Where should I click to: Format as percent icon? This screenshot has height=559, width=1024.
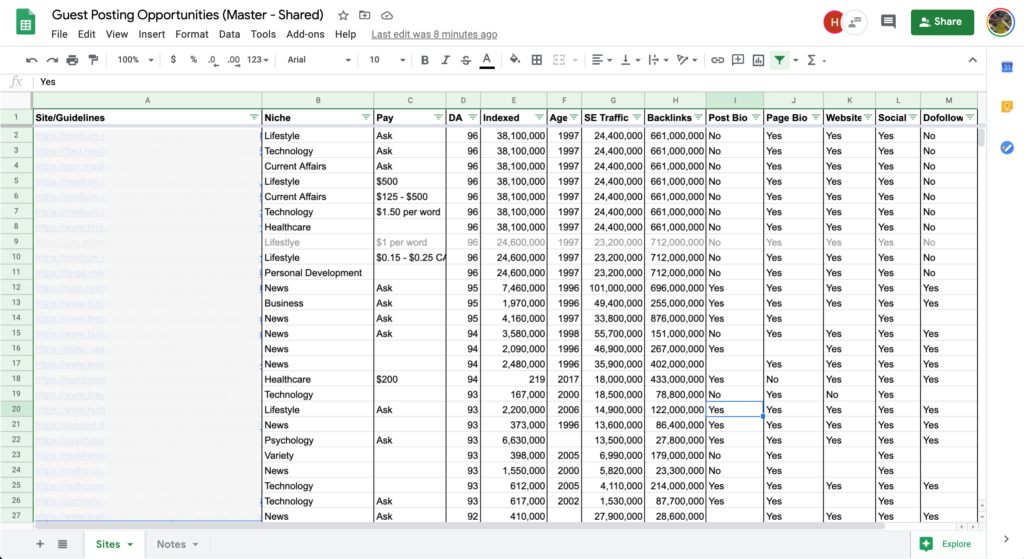[x=193, y=59]
